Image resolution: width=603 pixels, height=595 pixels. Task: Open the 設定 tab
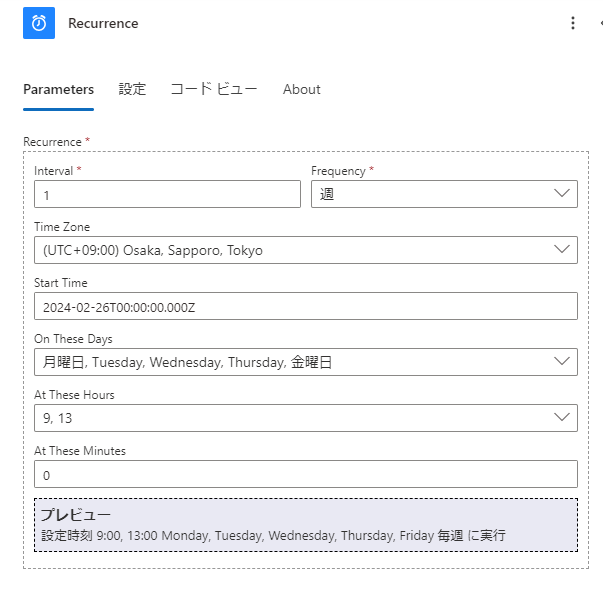[x=132, y=89]
